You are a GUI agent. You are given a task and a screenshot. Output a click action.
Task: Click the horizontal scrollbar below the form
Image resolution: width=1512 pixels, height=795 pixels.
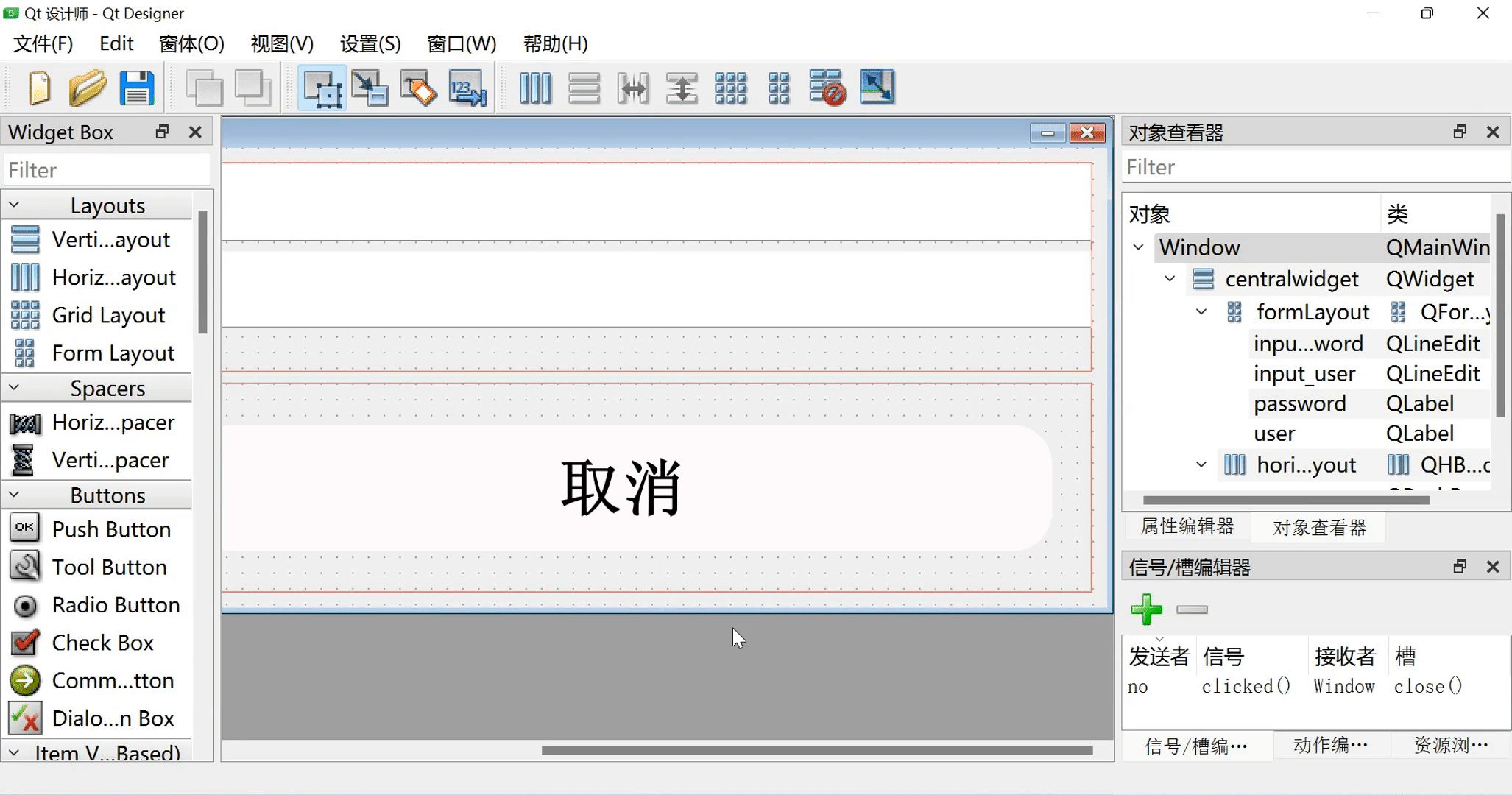tap(816, 751)
